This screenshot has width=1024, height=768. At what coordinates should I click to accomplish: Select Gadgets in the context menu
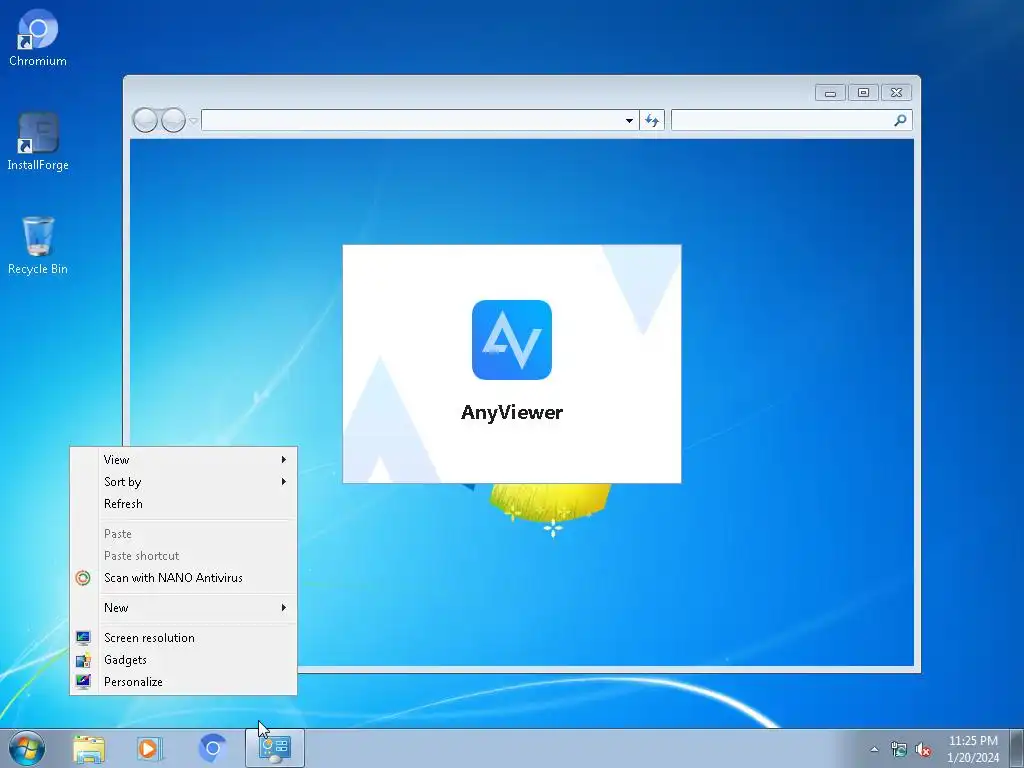click(184, 660)
